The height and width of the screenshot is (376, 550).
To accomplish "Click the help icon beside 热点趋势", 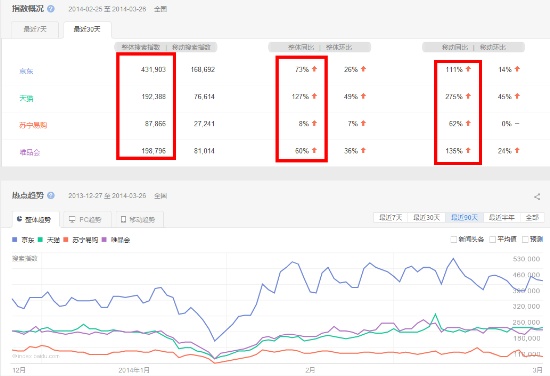I will [x=51, y=196].
